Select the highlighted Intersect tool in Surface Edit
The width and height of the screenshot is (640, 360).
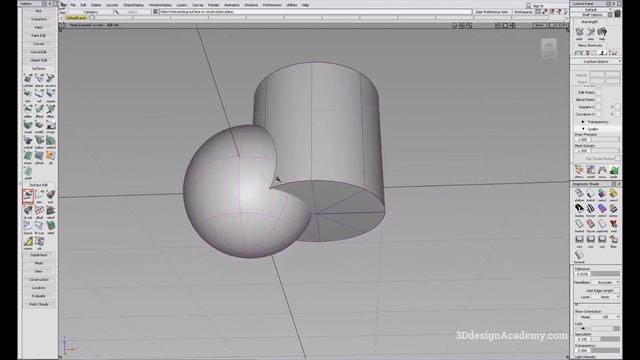pyautogui.click(x=28, y=196)
